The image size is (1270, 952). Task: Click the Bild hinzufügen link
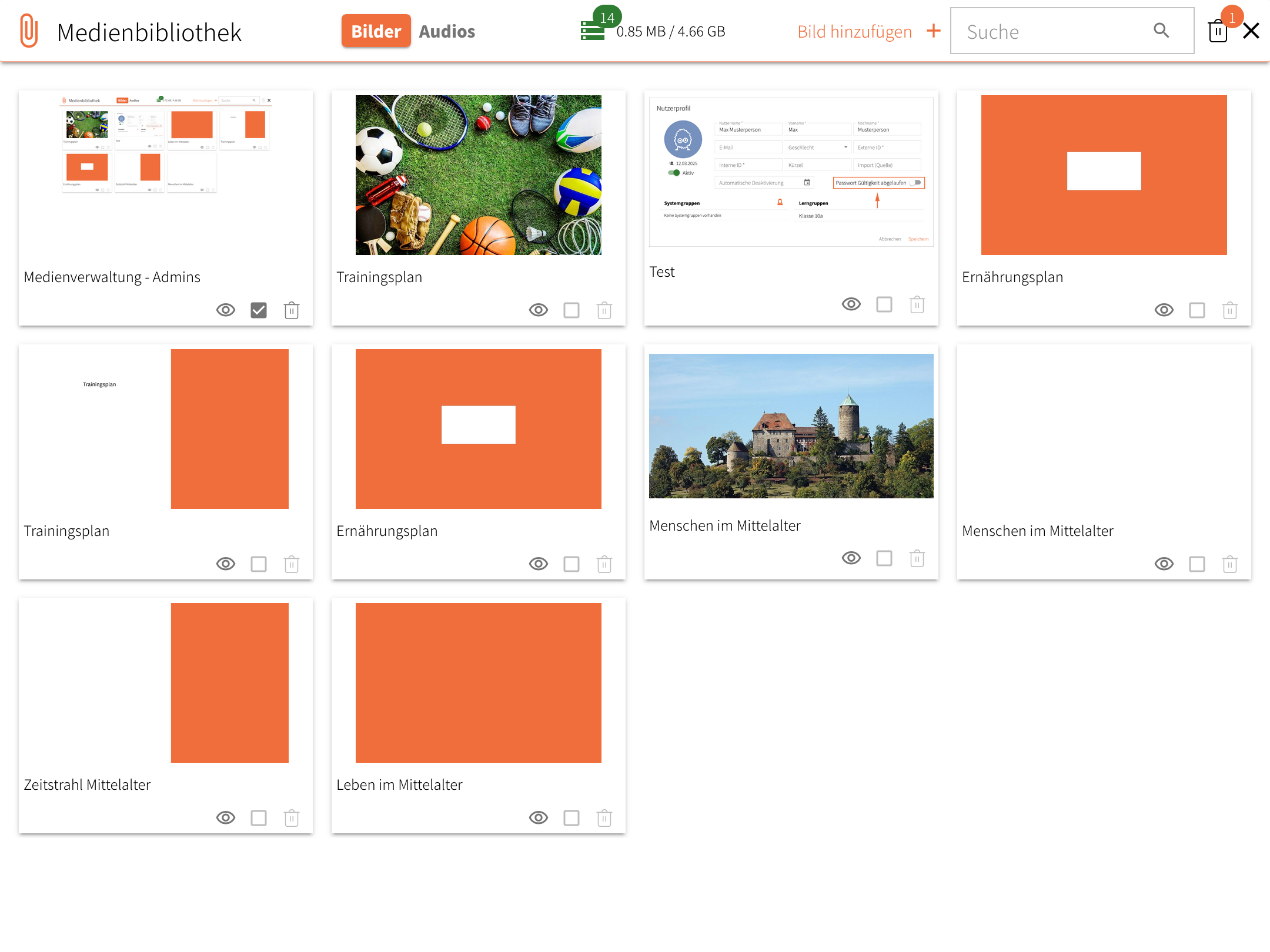point(854,31)
